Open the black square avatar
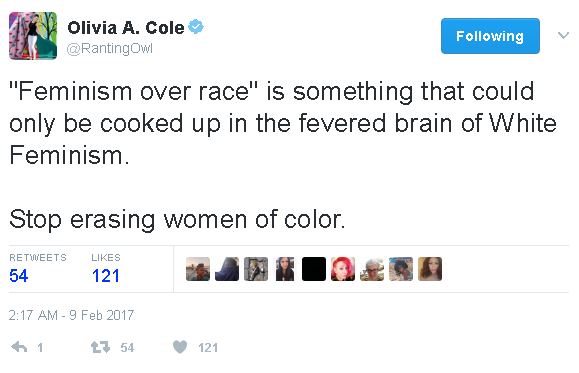Viewport: 579px width, 373px height. [314, 269]
